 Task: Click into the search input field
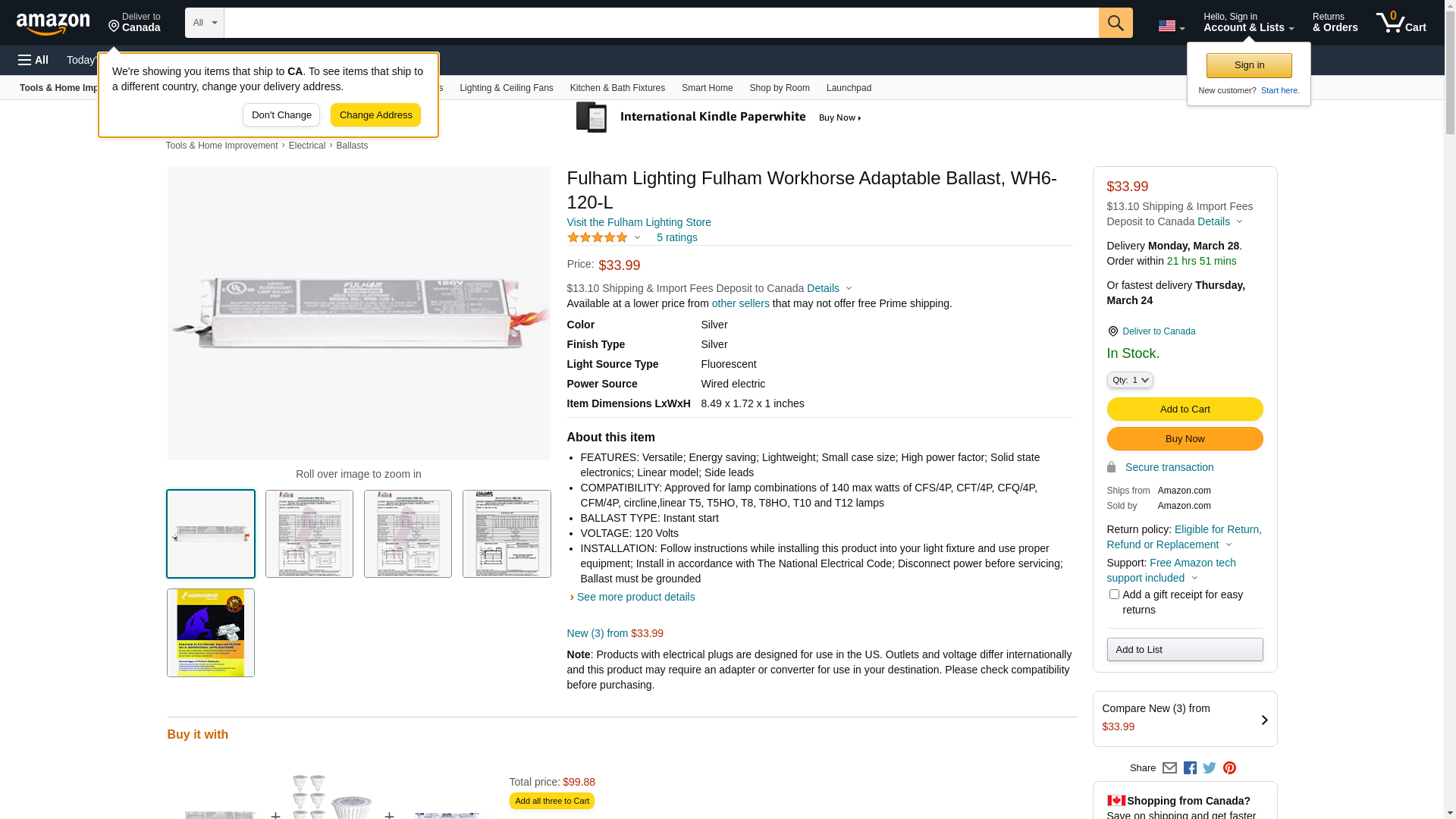[x=660, y=23]
